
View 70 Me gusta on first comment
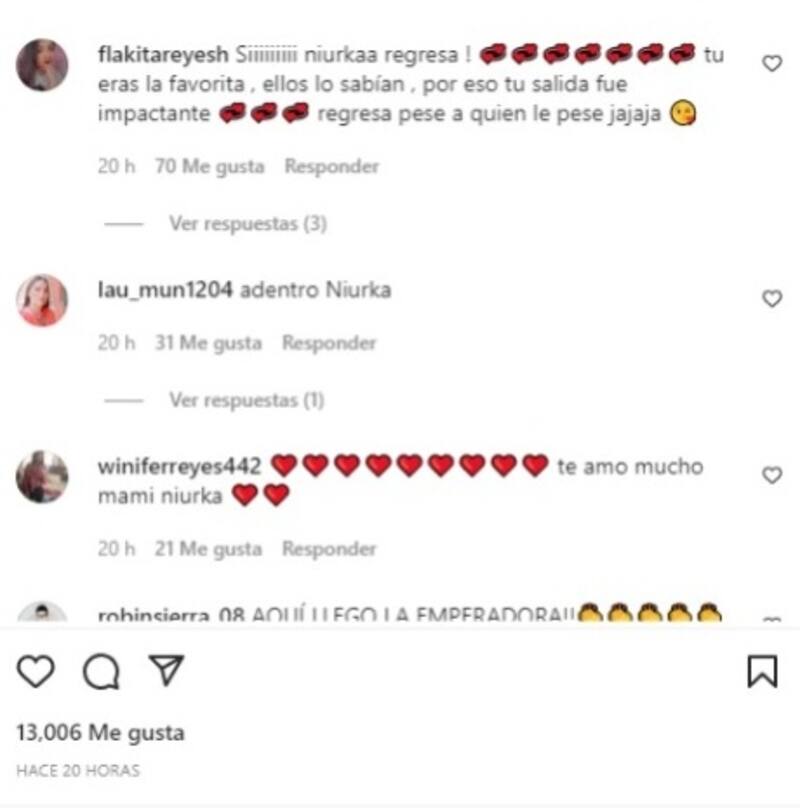(x=210, y=166)
